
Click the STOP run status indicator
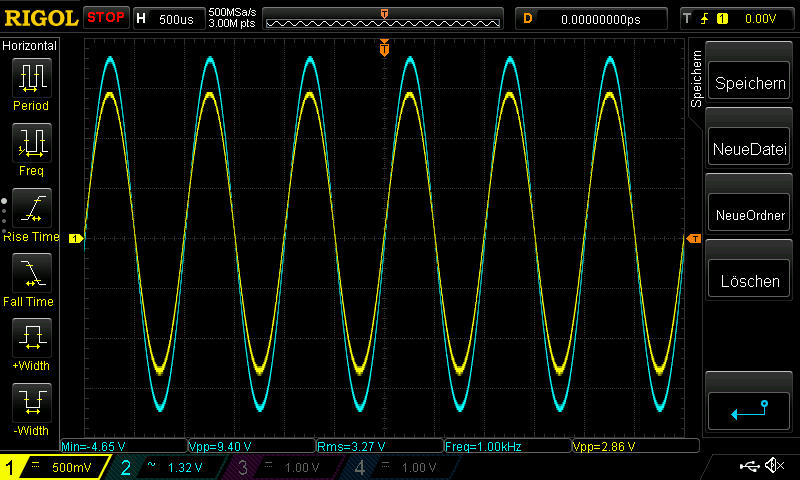click(x=106, y=18)
